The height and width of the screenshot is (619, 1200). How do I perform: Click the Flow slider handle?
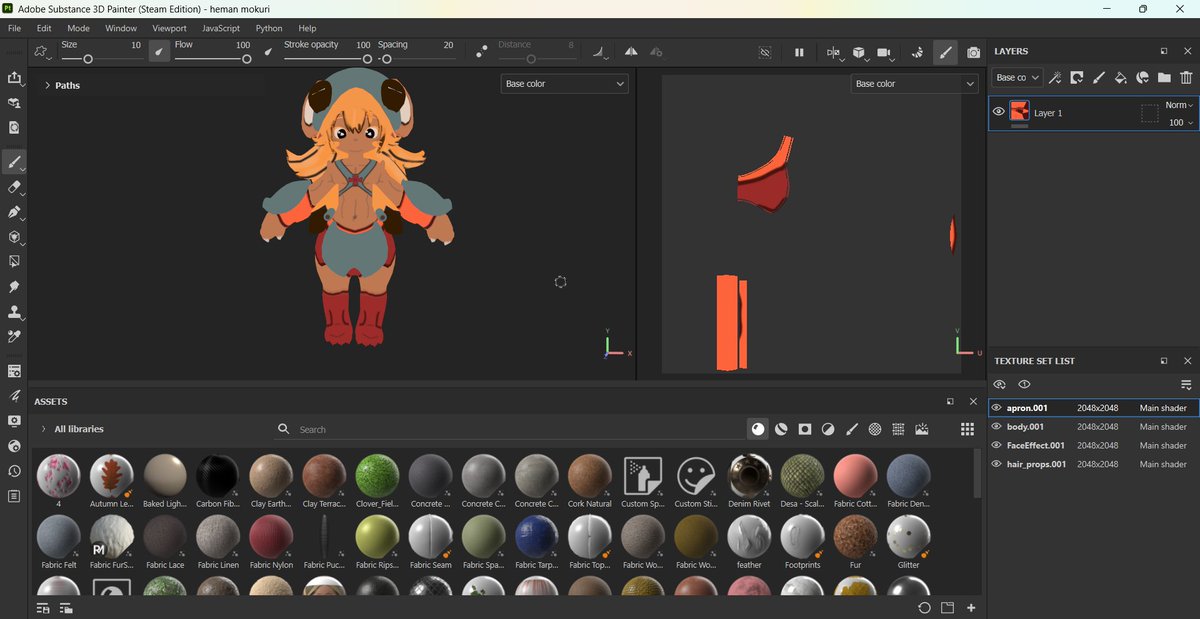[x=246, y=59]
